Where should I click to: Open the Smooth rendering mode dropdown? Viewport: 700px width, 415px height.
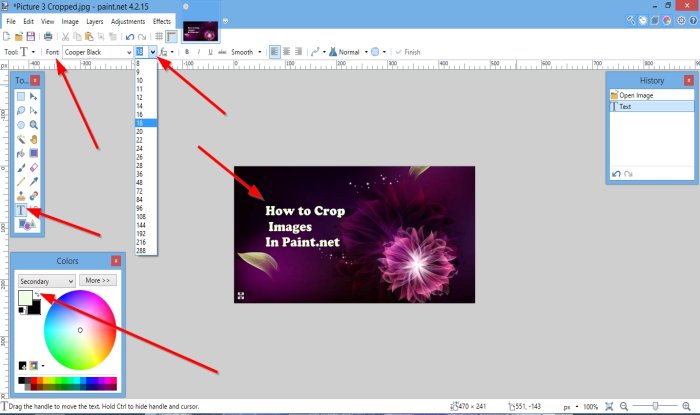coord(246,52)
